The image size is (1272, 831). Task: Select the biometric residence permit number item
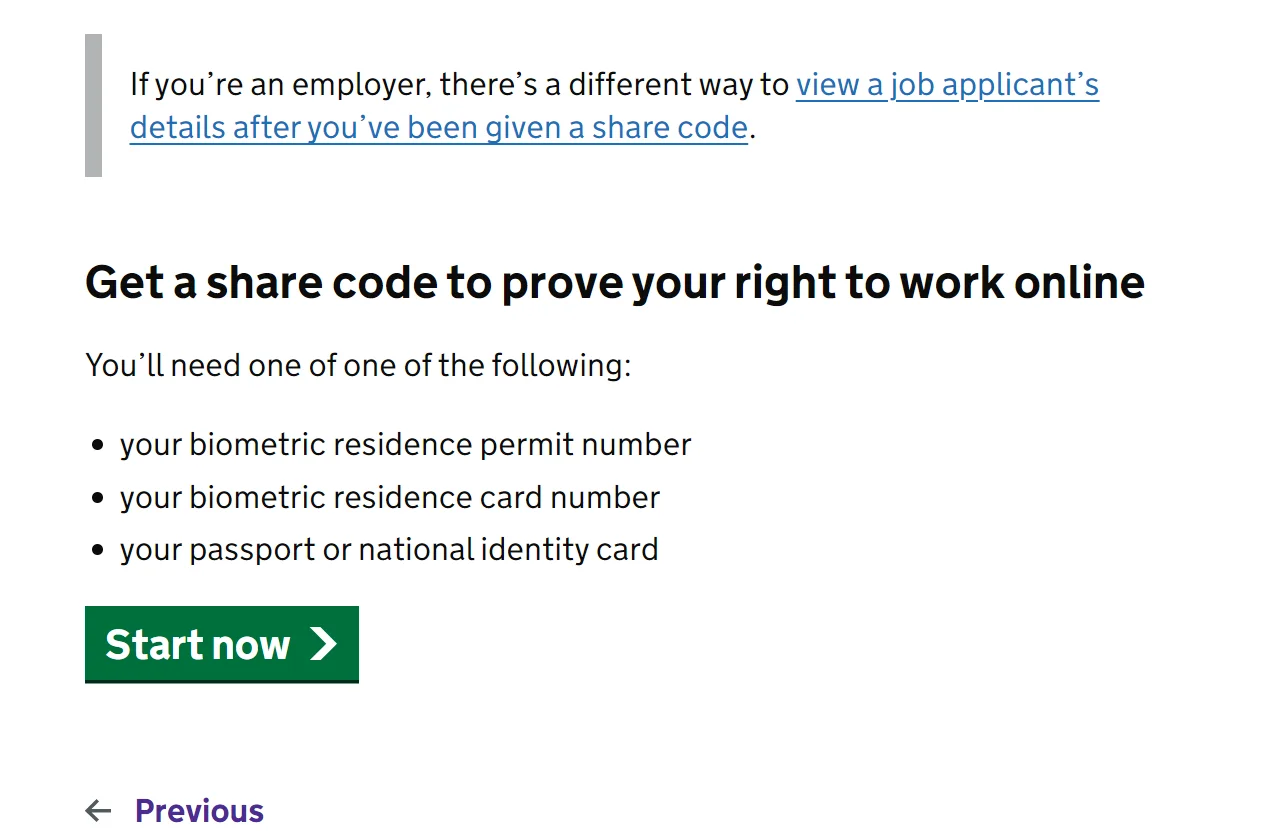pos(405,444)
